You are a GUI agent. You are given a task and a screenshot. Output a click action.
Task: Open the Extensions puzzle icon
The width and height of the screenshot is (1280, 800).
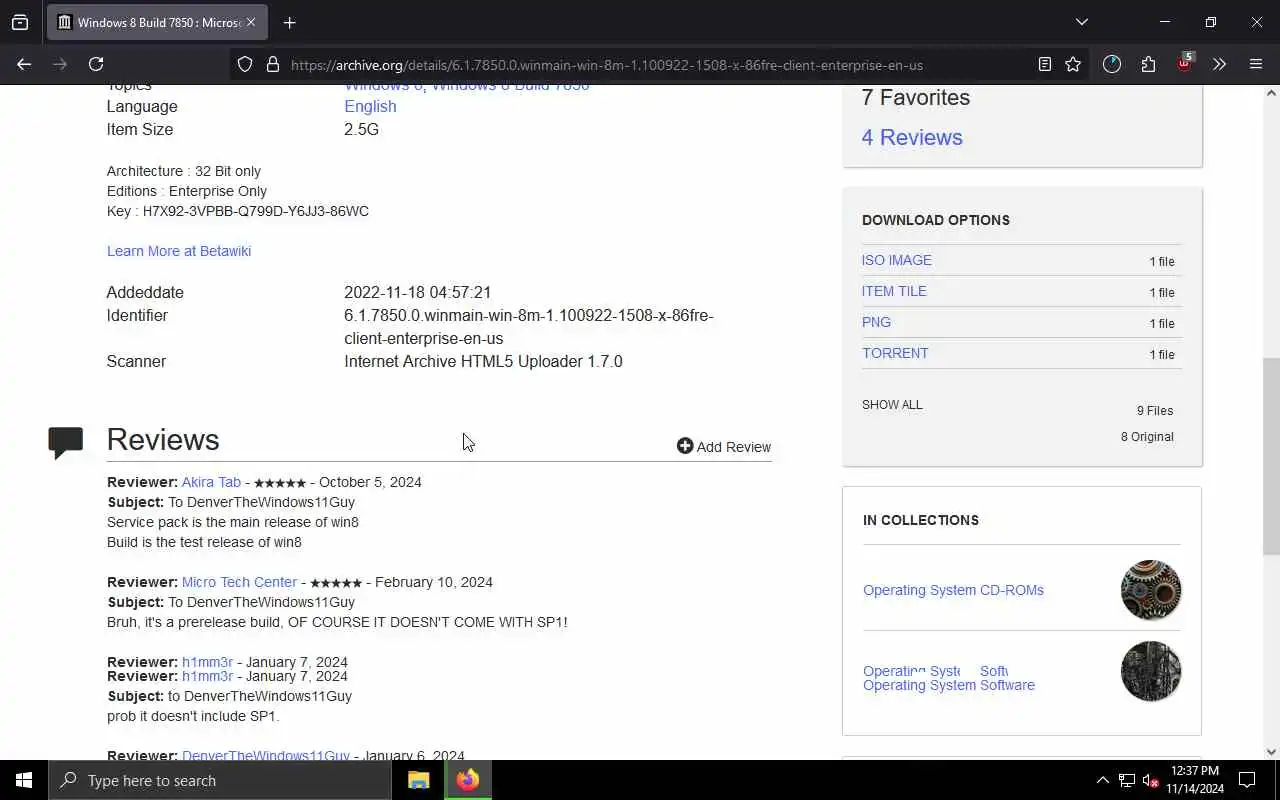(x=1148, y=64)
